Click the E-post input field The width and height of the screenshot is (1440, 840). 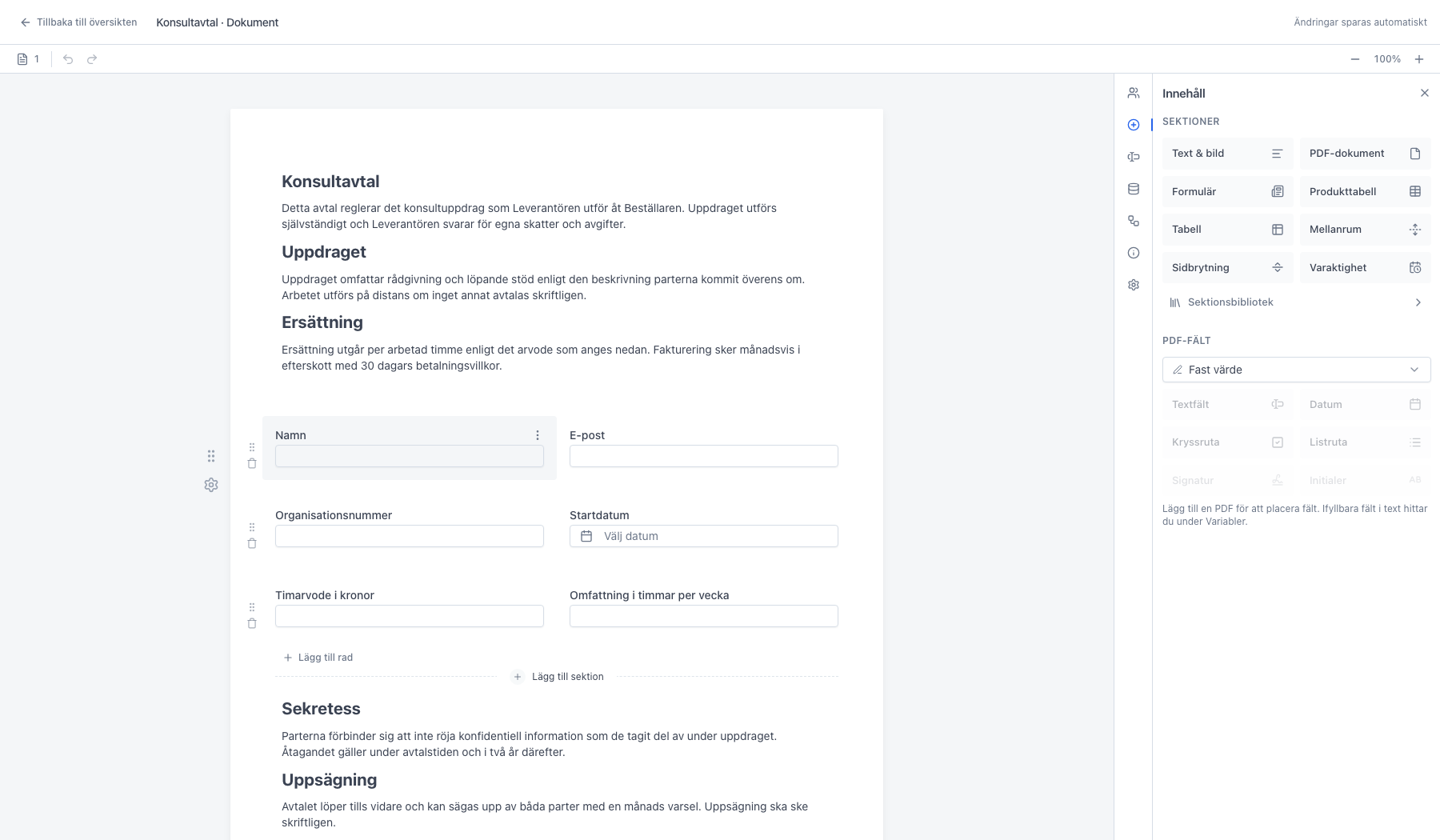[x=704, y=456]
